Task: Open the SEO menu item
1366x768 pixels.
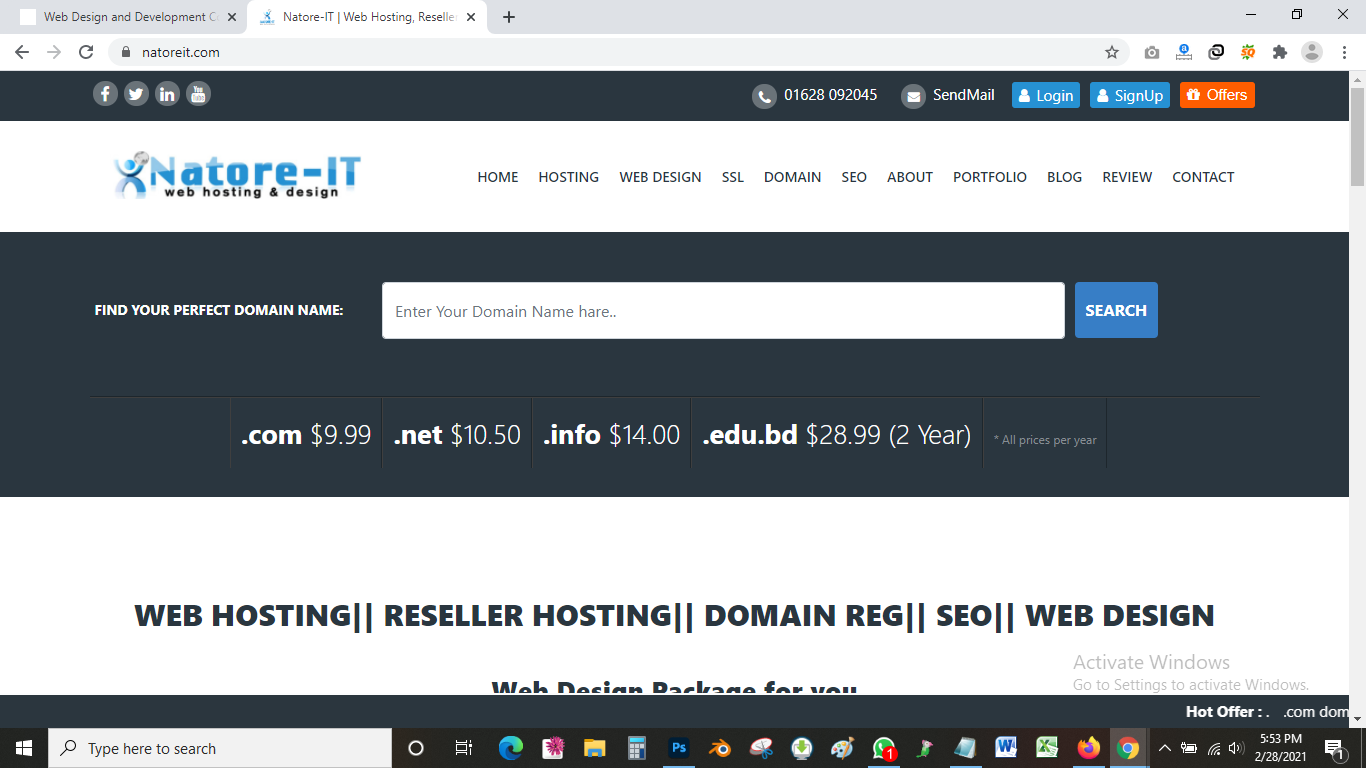Action: click(854, 177)
